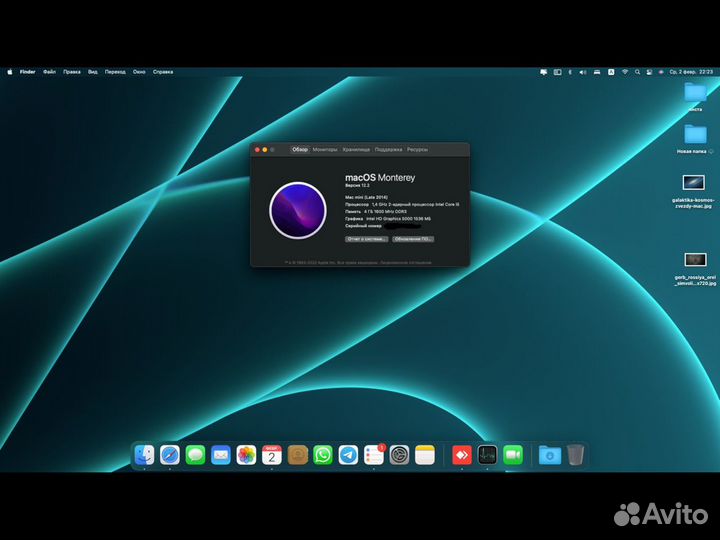Open the Справка menu

pyautogui.click(x=163, y=72)
